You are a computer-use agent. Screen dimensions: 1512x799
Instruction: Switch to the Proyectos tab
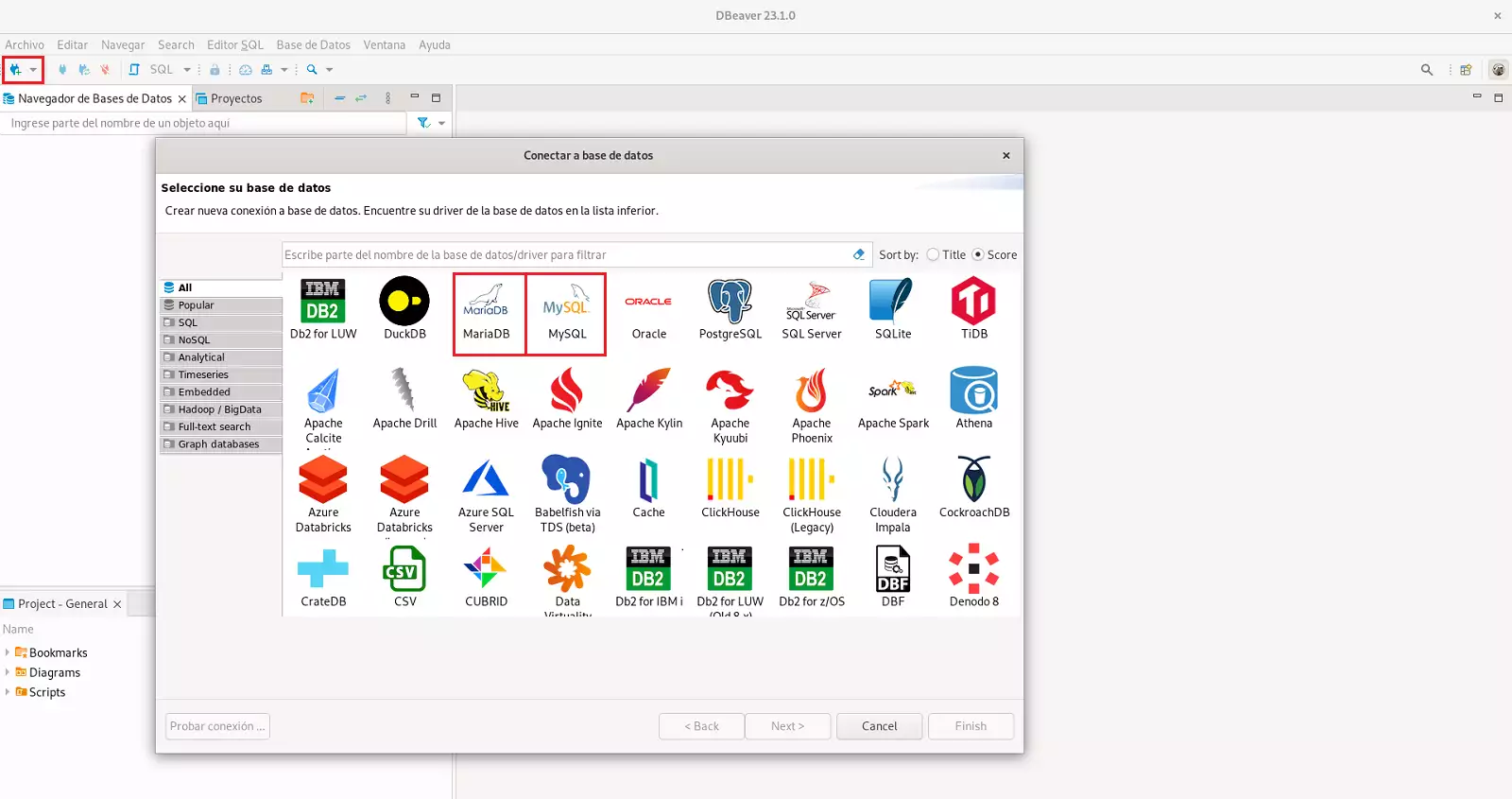click(235, 98)
